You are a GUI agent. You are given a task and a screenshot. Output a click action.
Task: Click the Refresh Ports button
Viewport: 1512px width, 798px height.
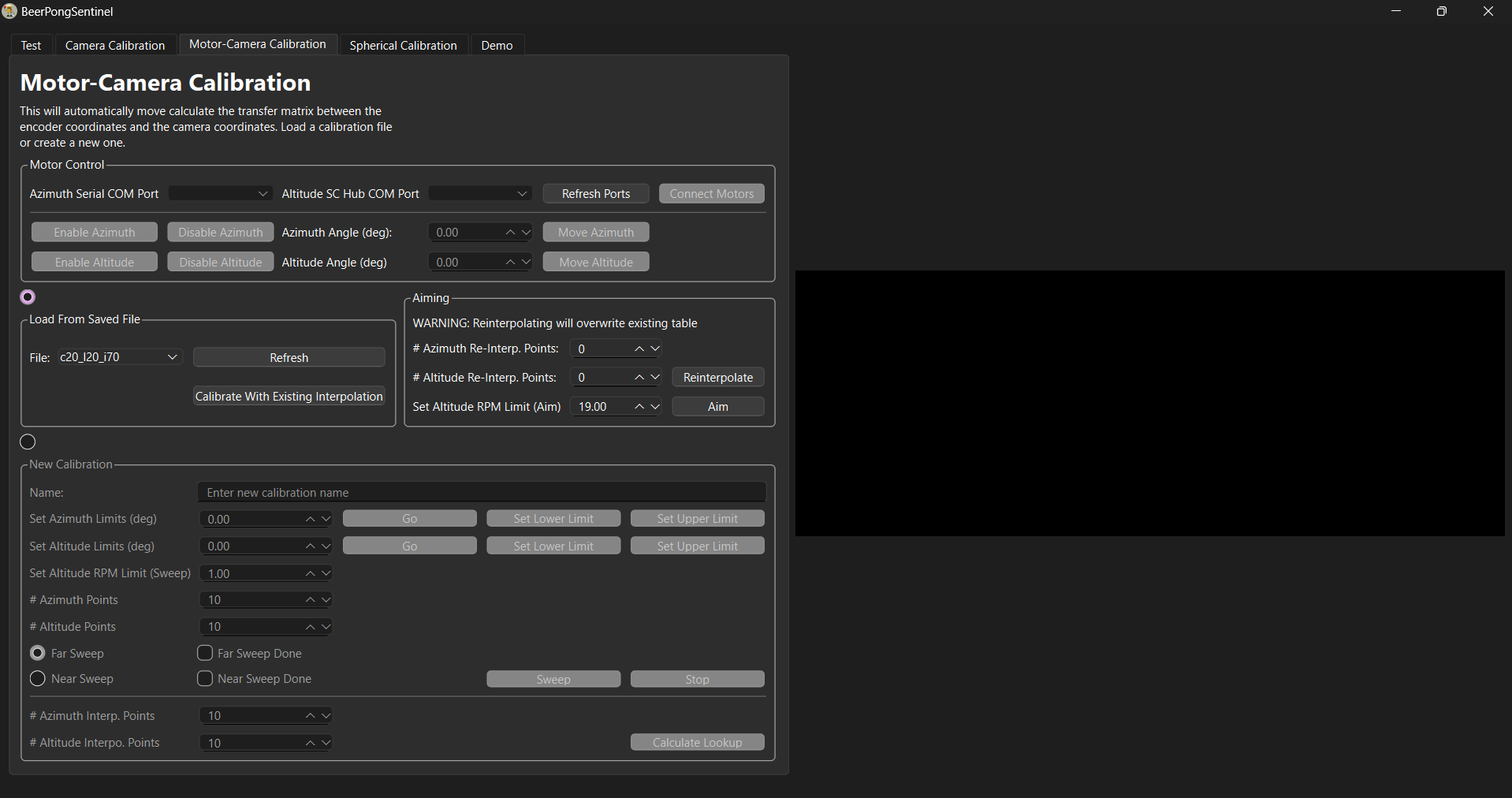point(596,194)
